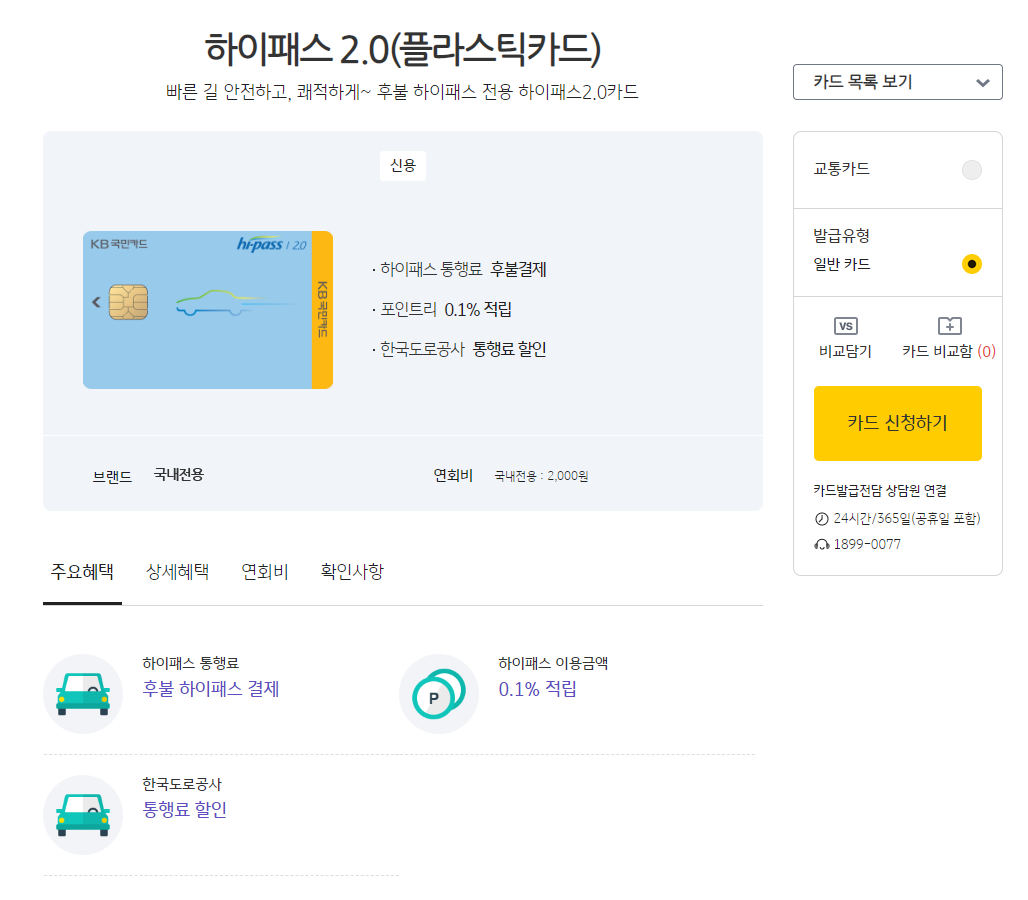Click the headset icon next to 1899-0077
This screenshot has height=900, width=1028.
point(821,545)
